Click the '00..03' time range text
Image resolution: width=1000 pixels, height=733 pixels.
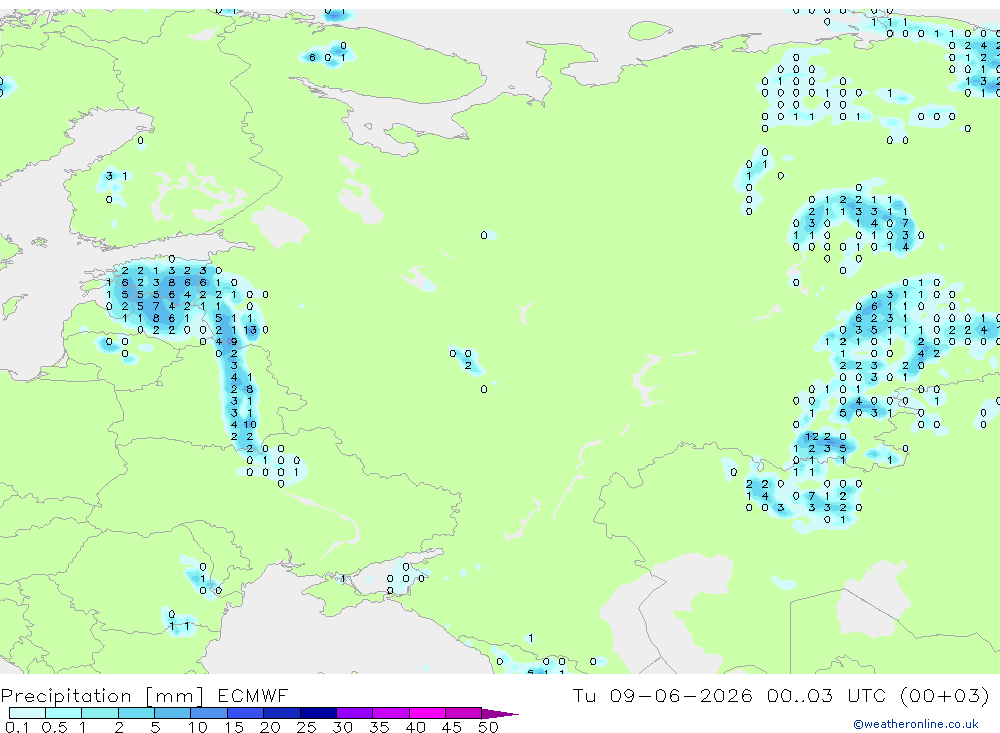coord(800,695)
